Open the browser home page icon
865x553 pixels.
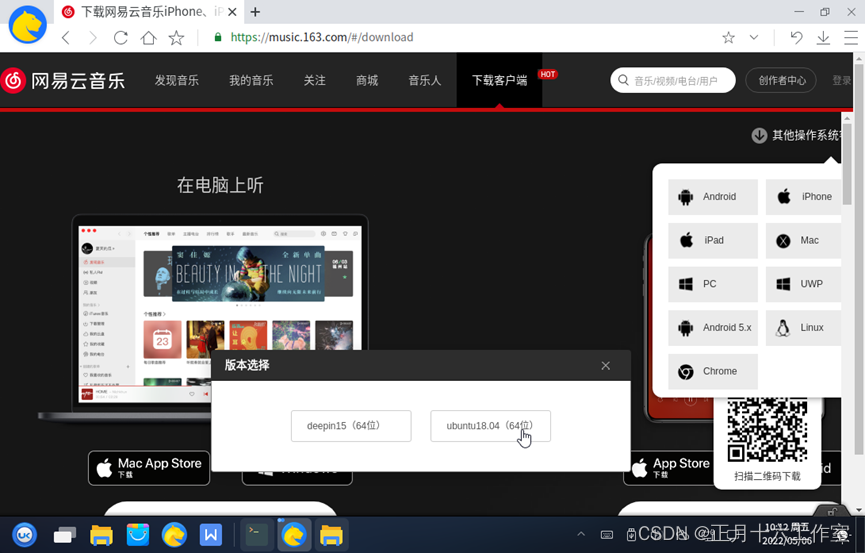tap(148, 38)
